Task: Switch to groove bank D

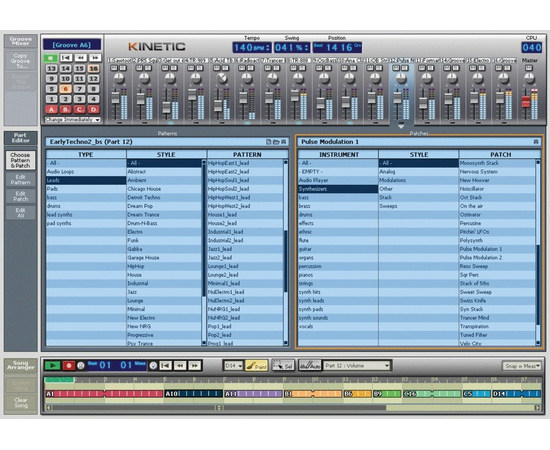Action: click(x=93, y=109)
